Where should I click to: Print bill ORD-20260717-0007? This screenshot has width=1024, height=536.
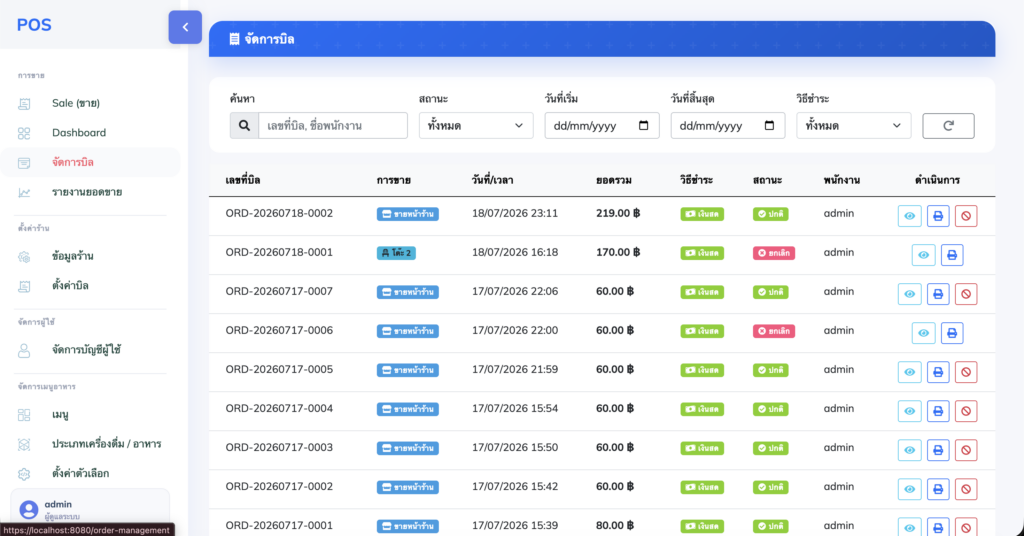point(938,294)
